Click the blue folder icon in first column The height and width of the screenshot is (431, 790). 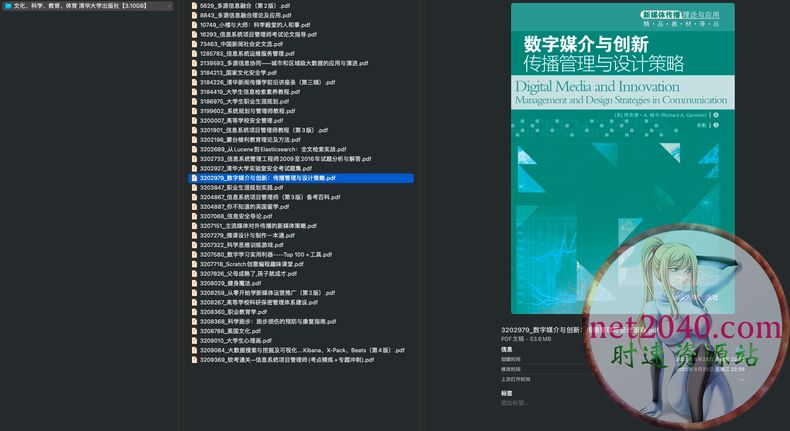point(7,5)
